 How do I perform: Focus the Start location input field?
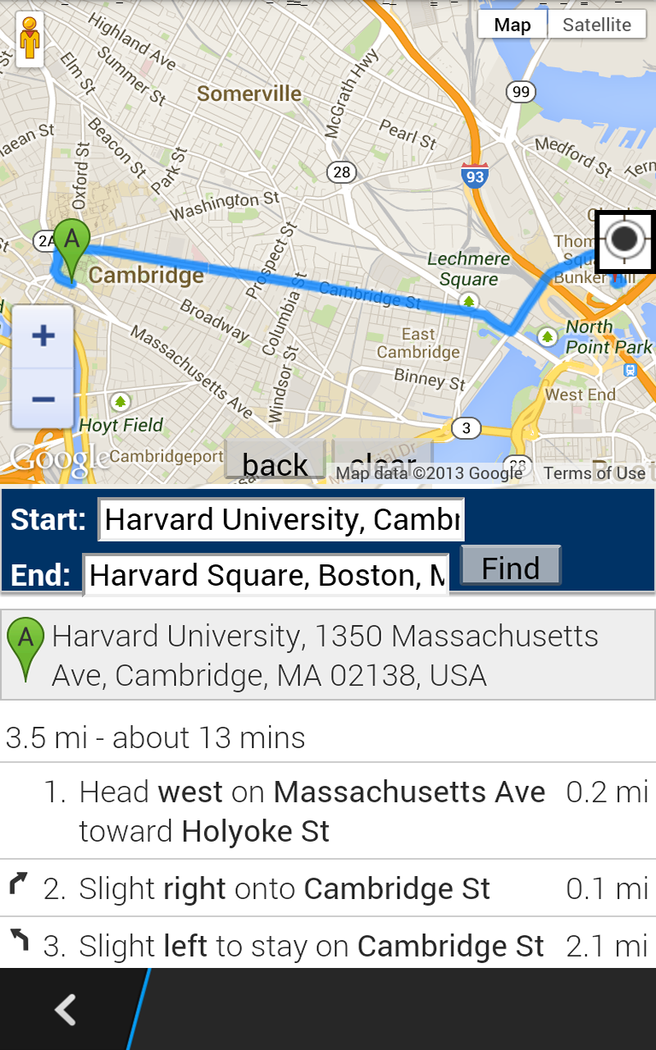[x=281, y=520]
